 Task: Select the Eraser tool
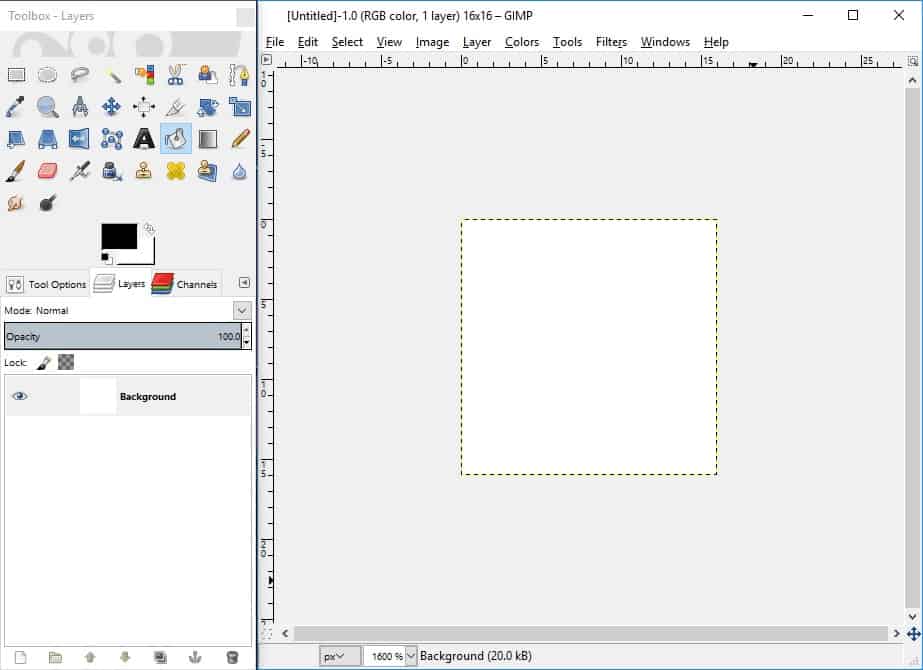[48, 171]
